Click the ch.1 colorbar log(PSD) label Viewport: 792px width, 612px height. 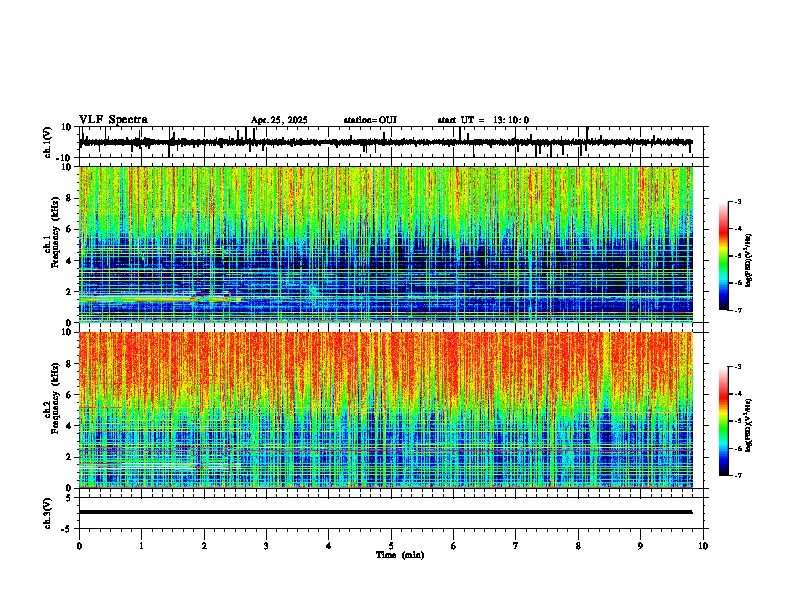(749, 260)
